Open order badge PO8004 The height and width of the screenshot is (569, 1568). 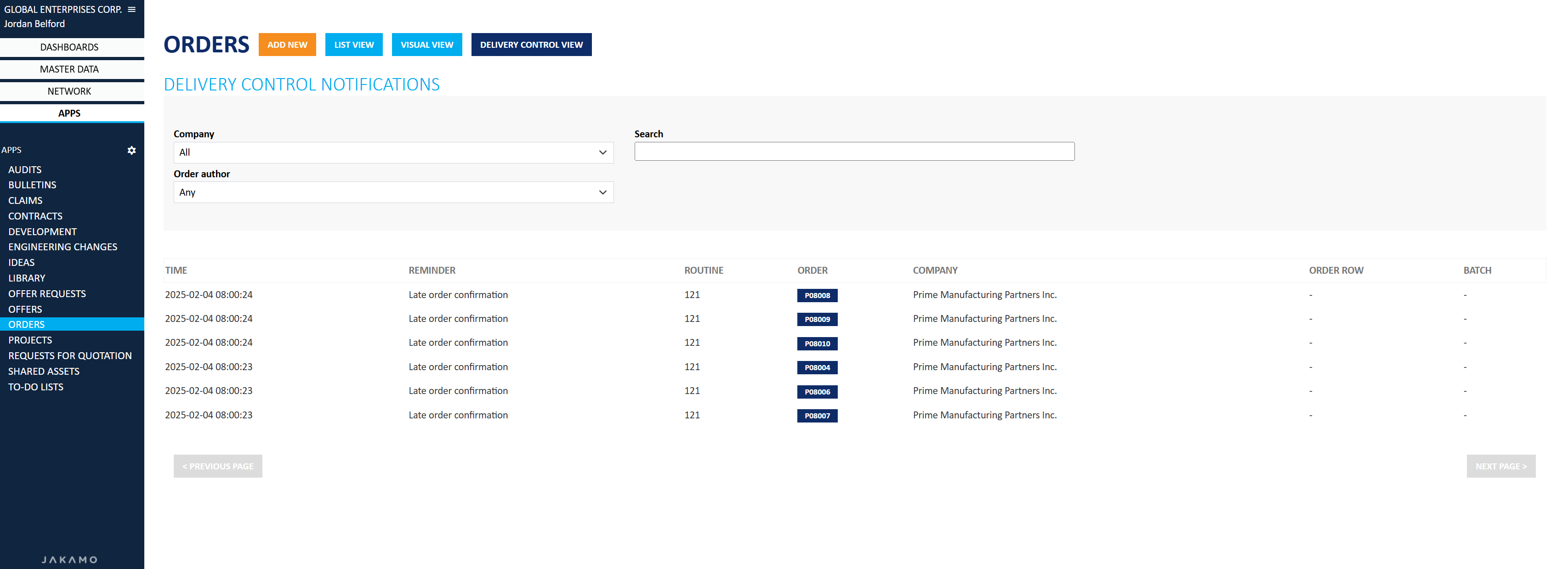[x=817, y=367]
